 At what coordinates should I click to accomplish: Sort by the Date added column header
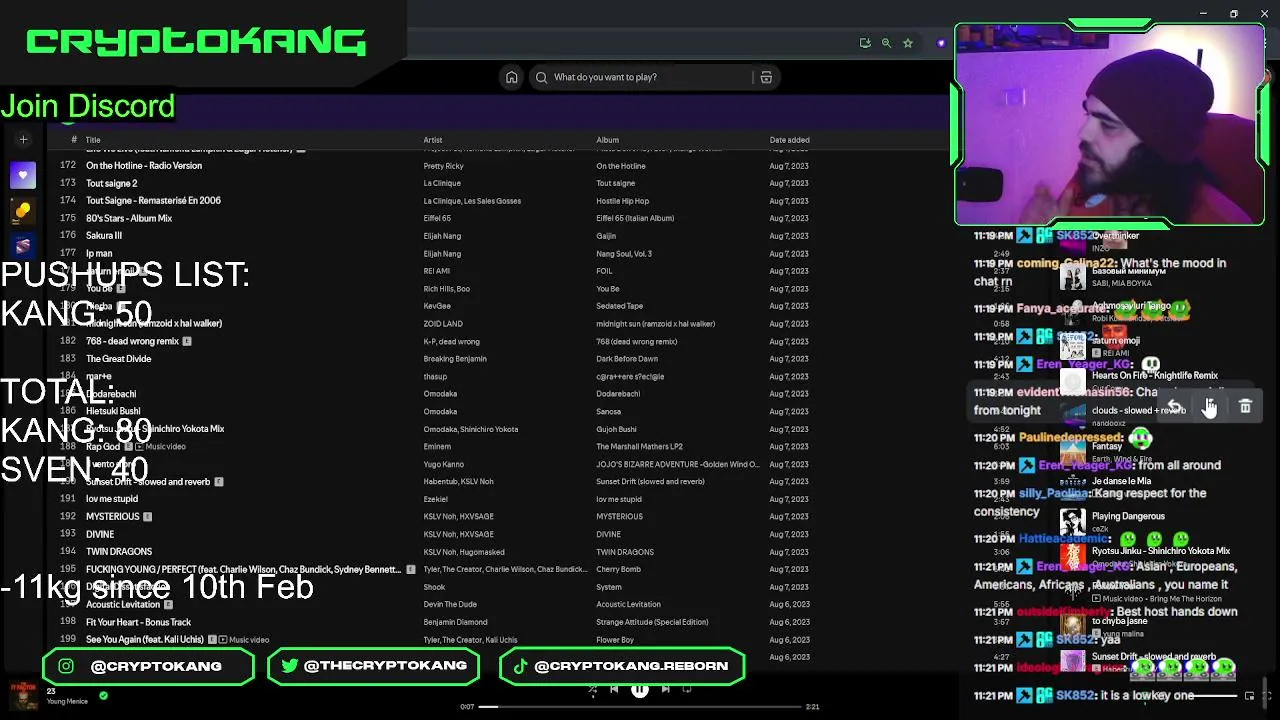coord(790,140)
